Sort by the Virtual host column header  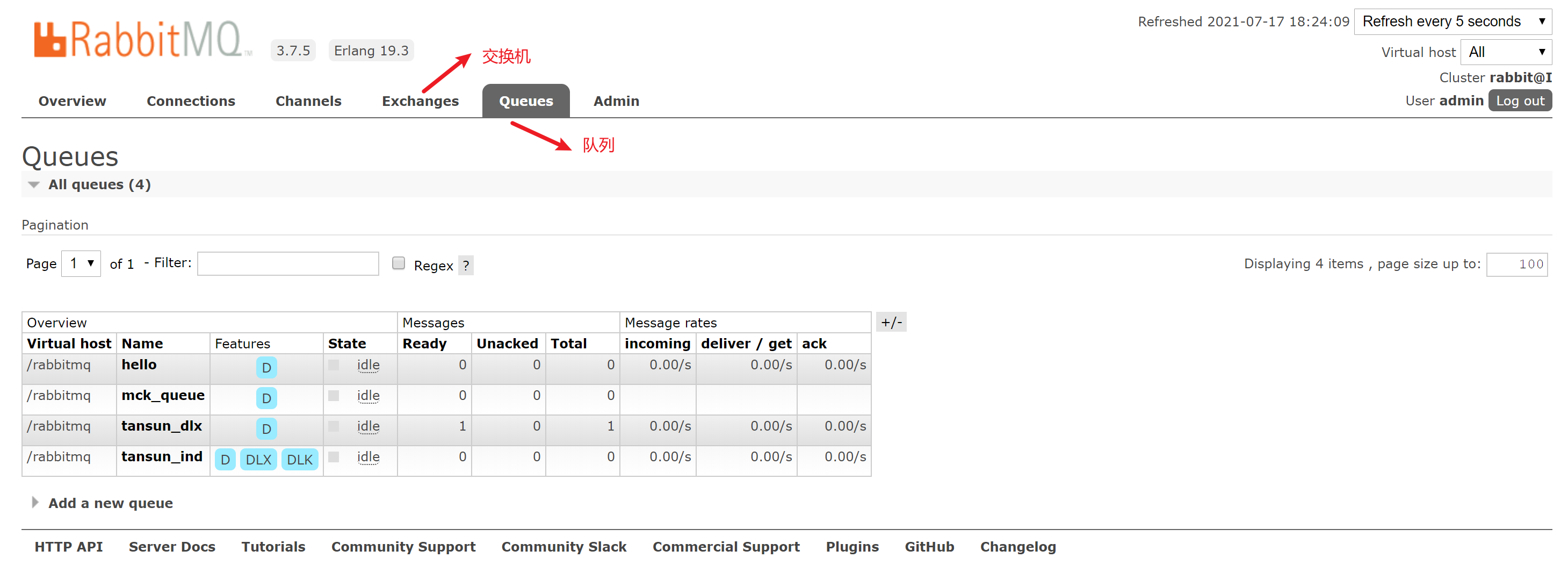pos(69,343)
